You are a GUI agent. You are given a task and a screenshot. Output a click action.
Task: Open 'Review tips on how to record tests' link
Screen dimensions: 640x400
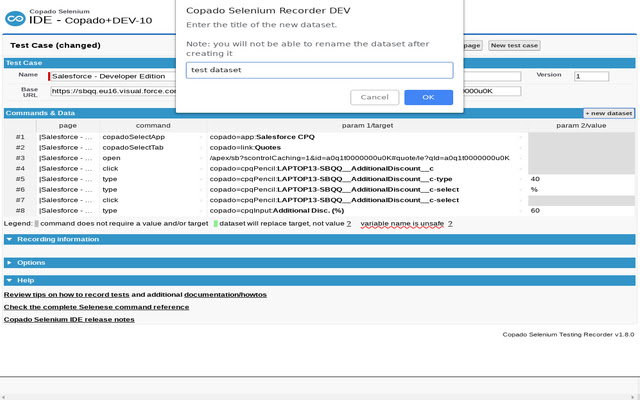pos(66,295)
